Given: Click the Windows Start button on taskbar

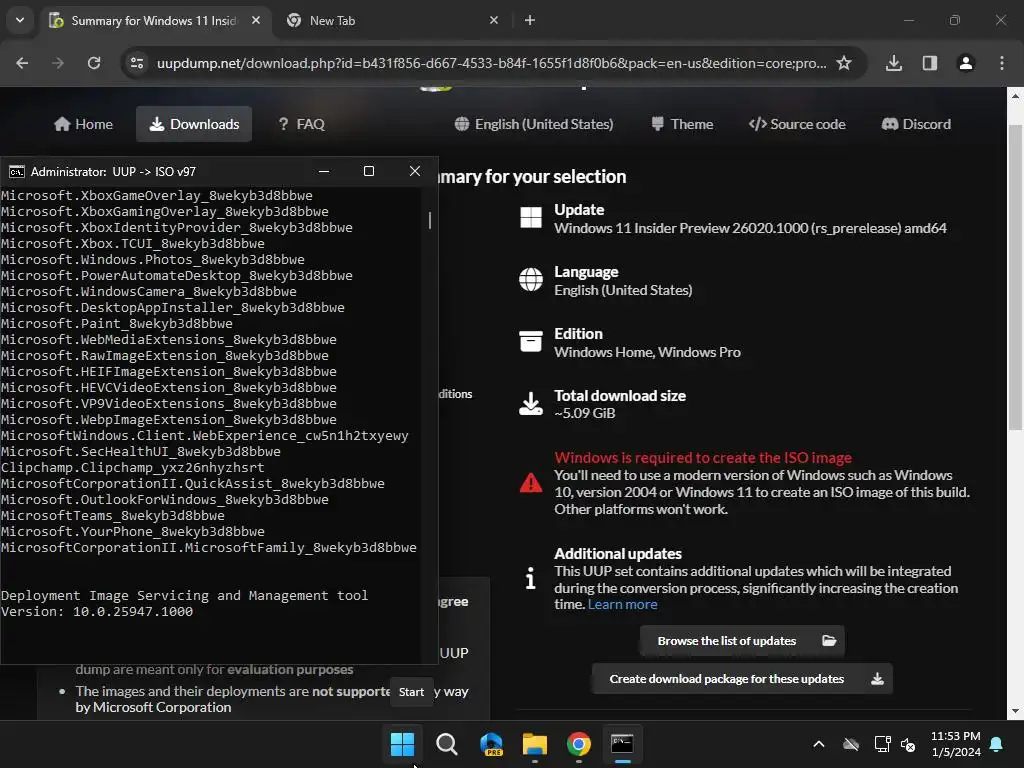Looking at the screenshot, I should [x=402, y=744].
